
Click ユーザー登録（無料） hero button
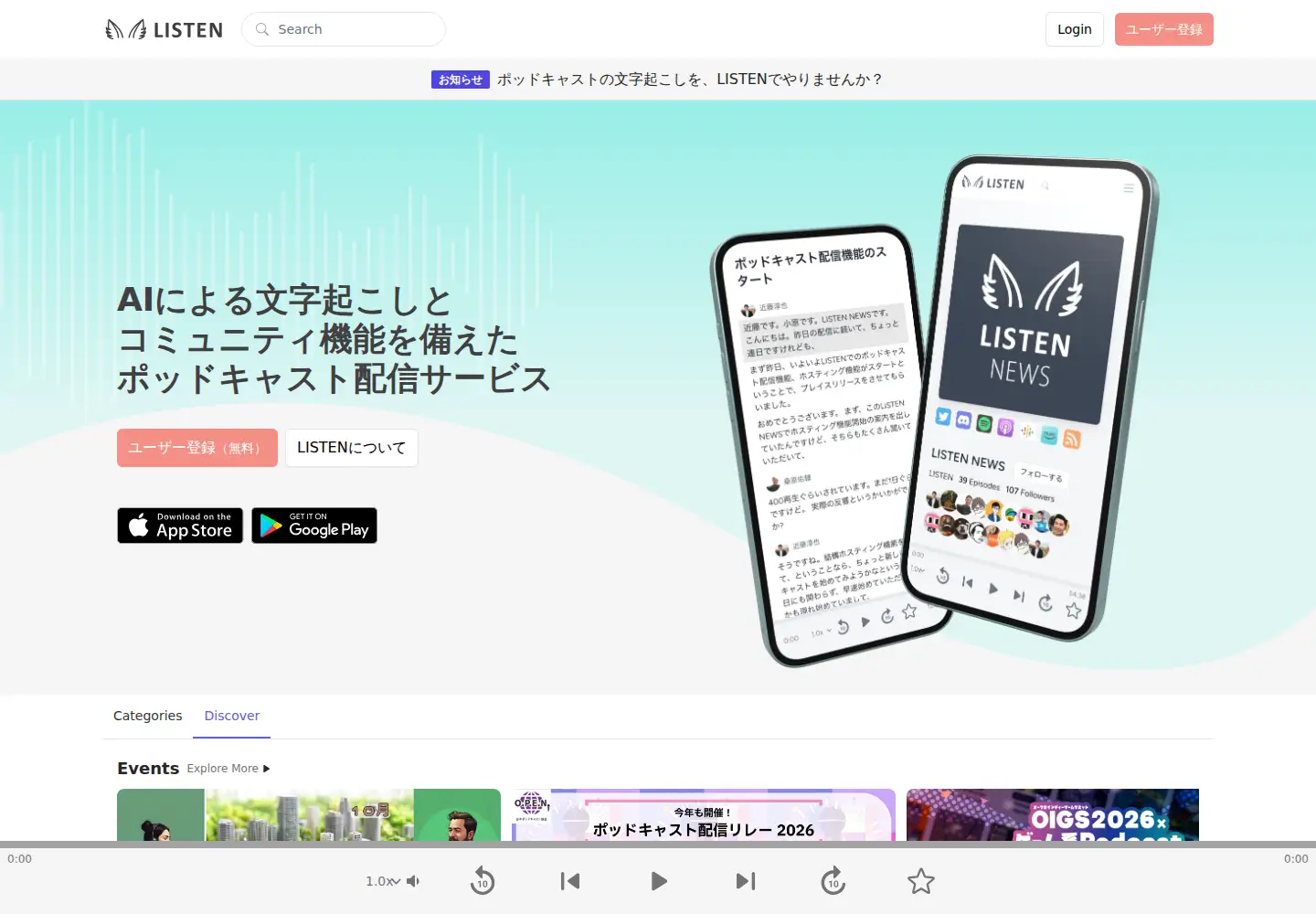click(197, 448)
